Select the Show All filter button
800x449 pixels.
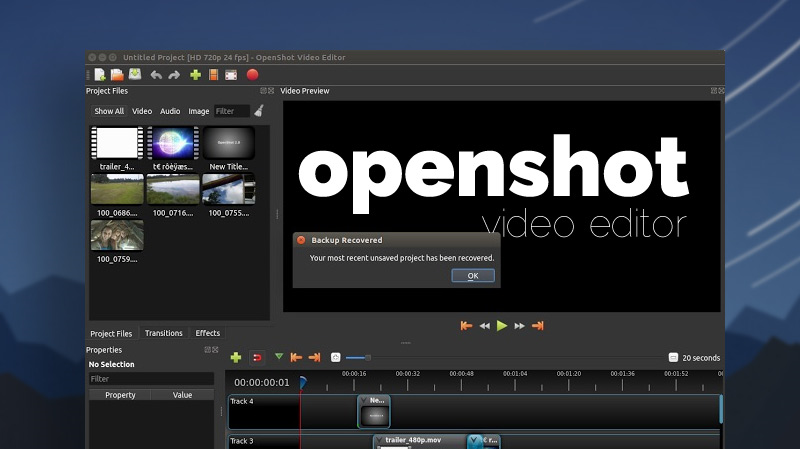(109, 111)
